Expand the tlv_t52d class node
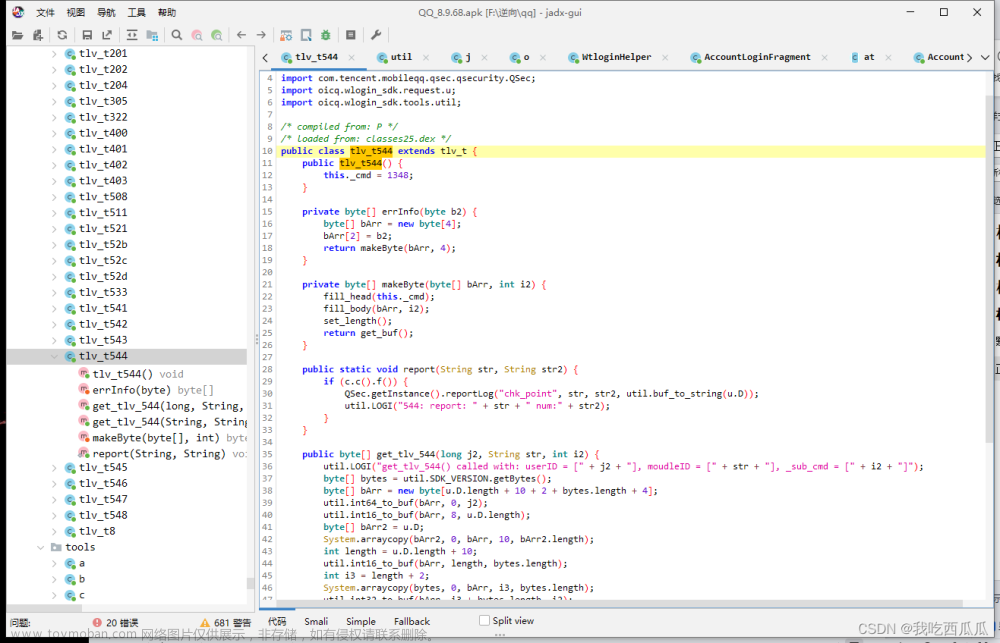1000x643 pixels. (54, 277)
